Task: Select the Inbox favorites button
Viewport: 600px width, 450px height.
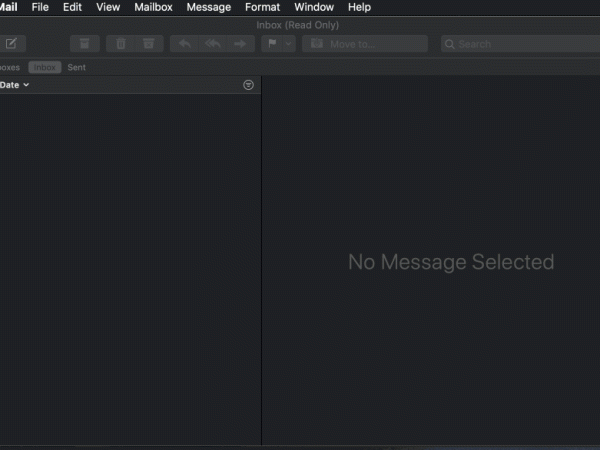Action: [44, 67]
